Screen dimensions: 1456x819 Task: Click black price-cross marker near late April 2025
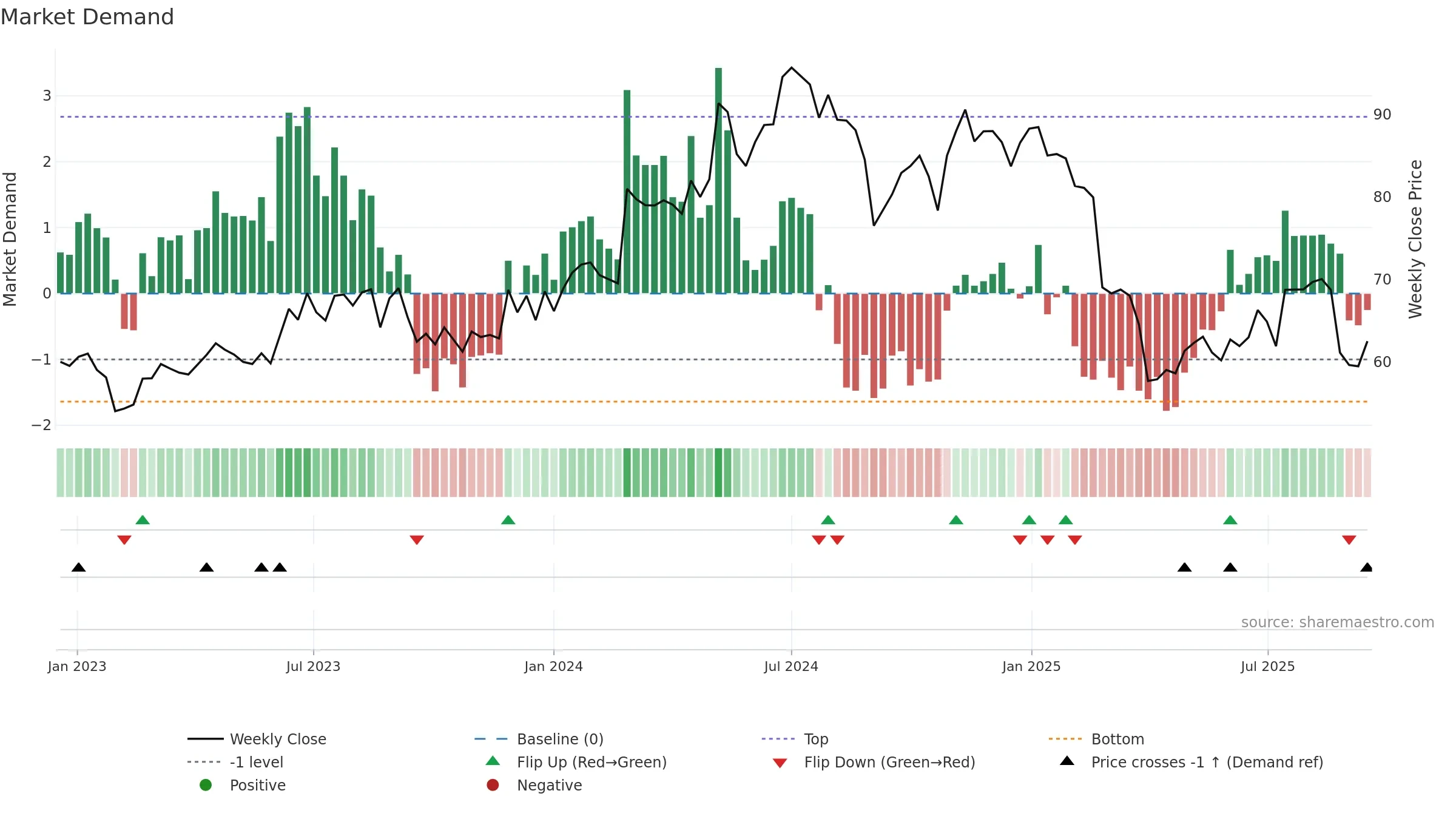(x=1185, y=567)
